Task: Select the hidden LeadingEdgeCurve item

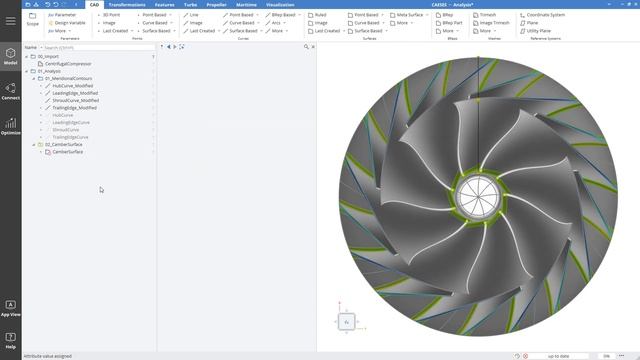Action: pos(71,122)
